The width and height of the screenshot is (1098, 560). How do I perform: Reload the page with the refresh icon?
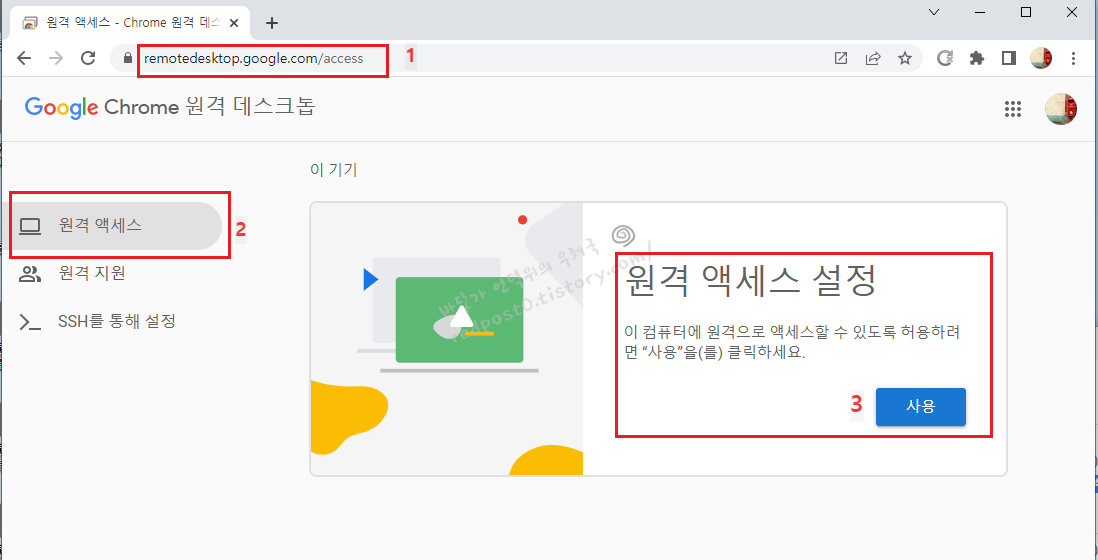pyautogui.click(x=88, y=59)
